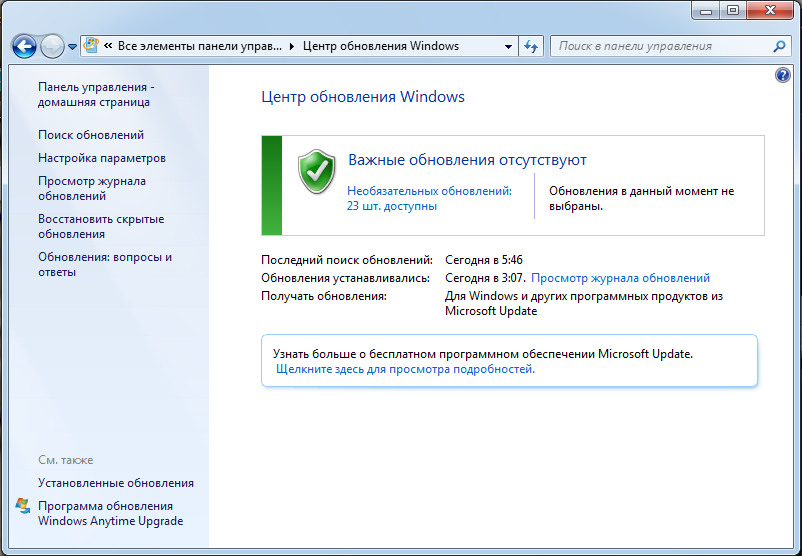View 'Необязательных обновлений: 23 шт. доступны'

429,198
